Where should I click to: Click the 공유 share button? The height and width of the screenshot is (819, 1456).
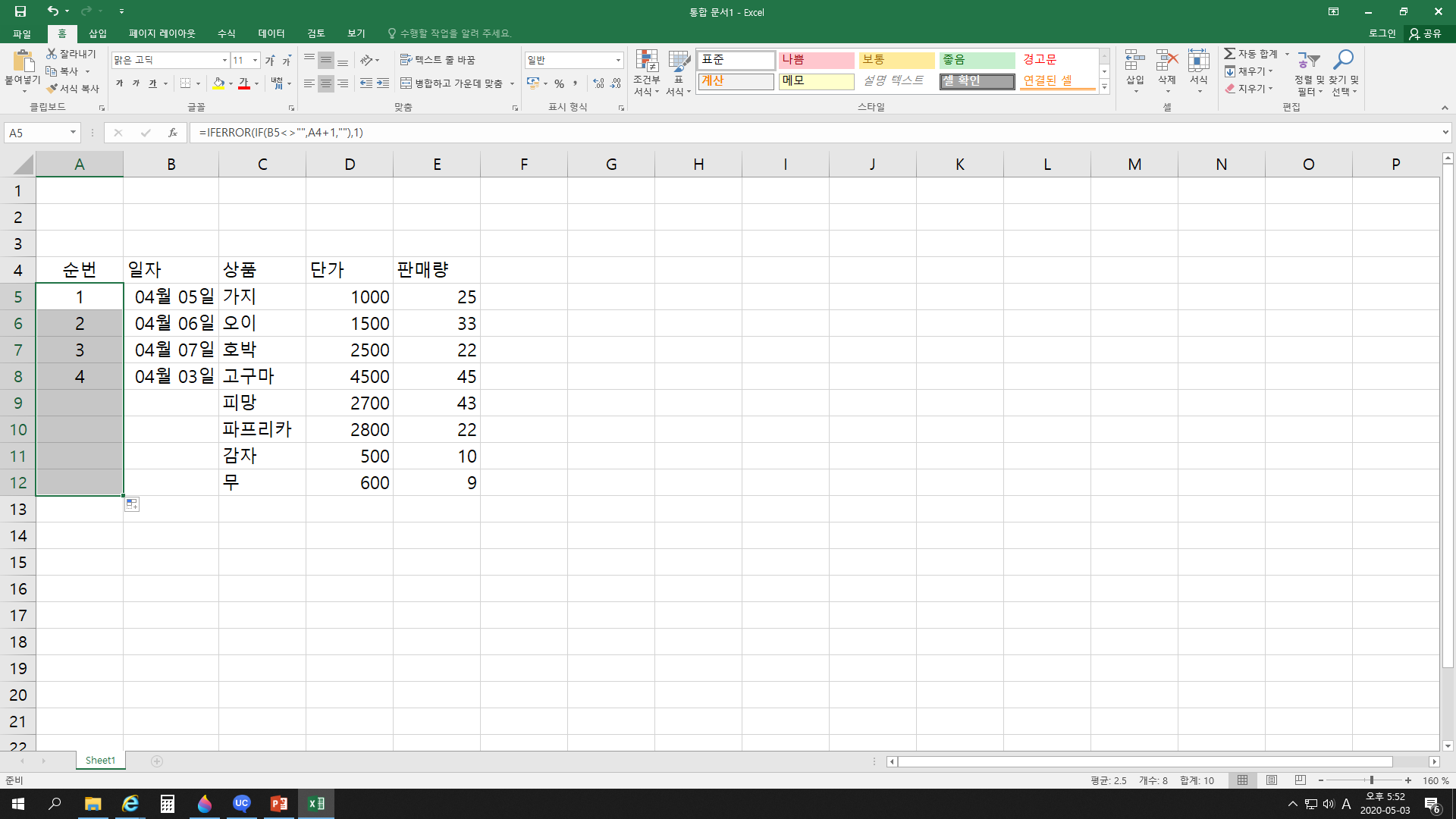click(1425, 33)
